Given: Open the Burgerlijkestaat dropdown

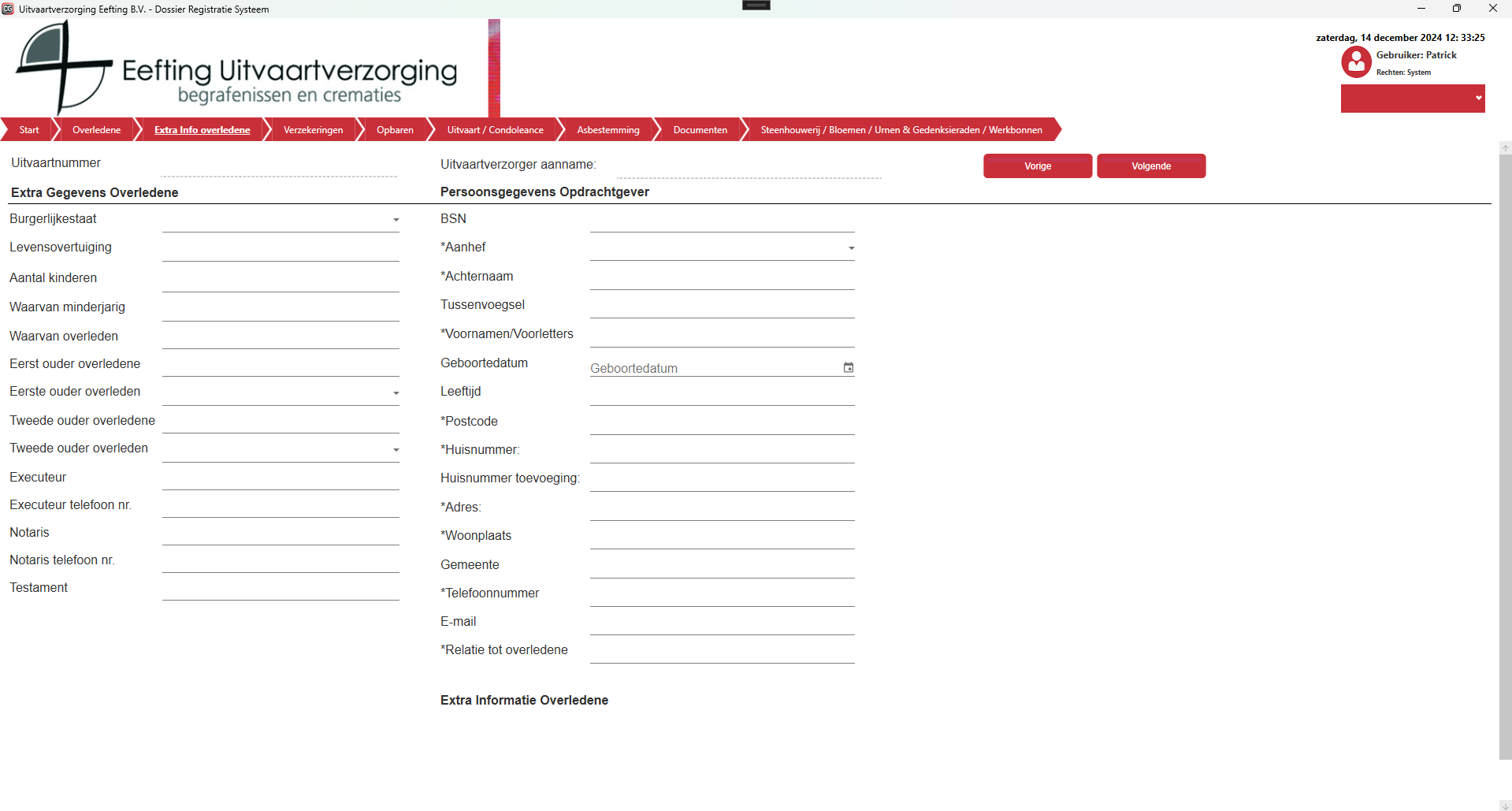Looking at the screenshot, I should pyautogui.click(x=396, y=221).
